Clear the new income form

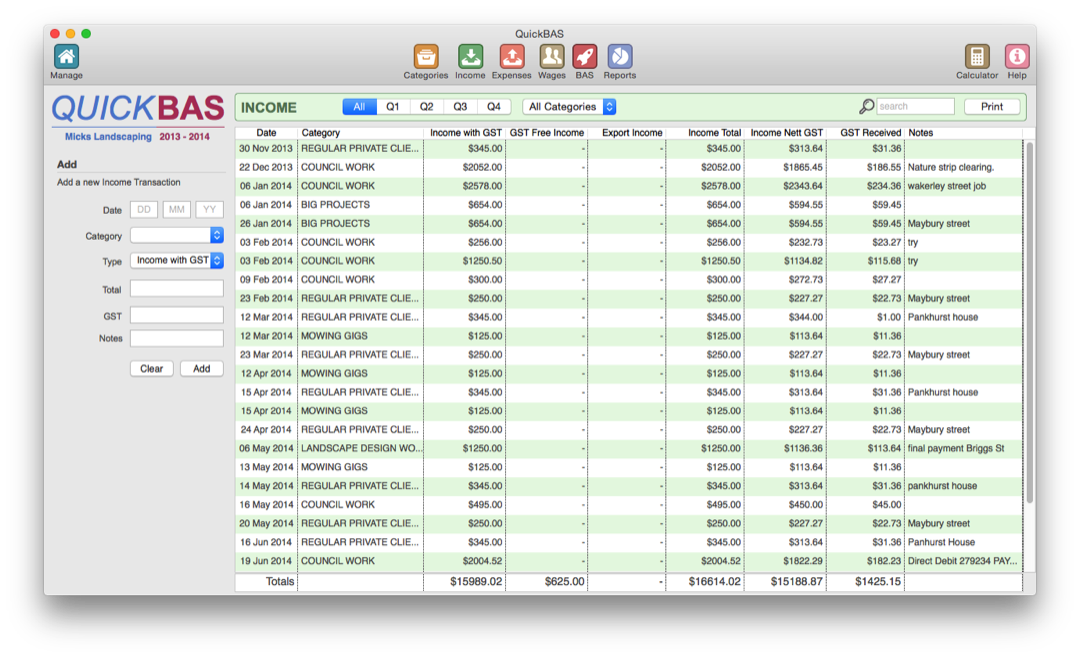(150, 368)
